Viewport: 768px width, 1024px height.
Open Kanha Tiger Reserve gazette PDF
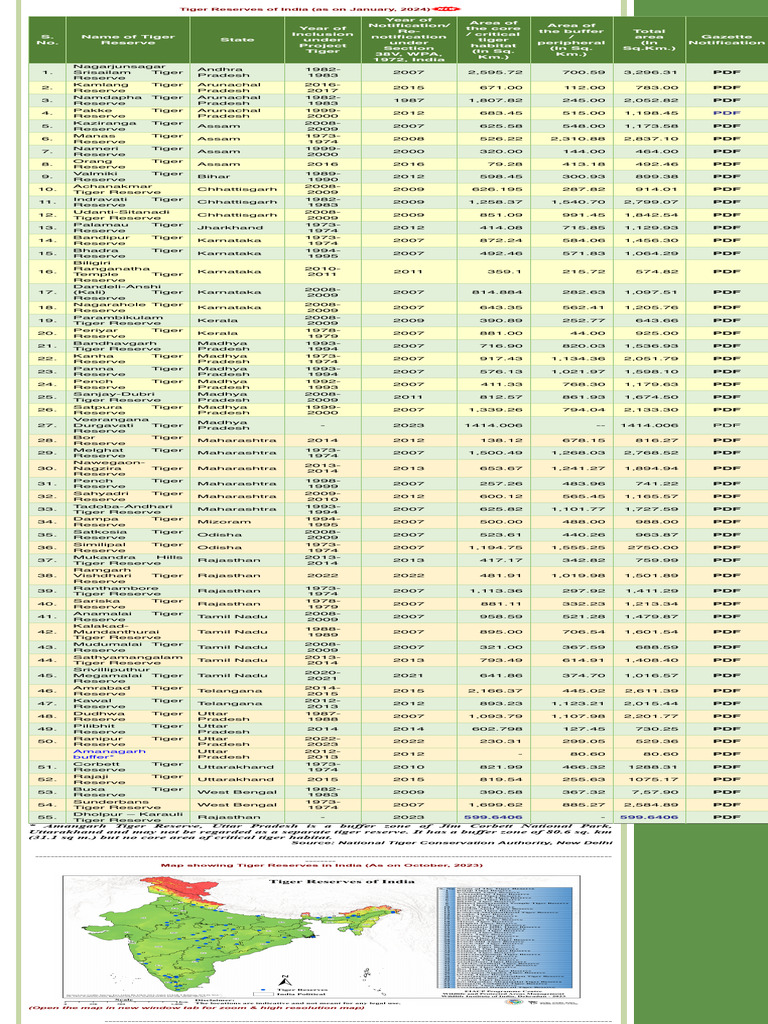point(726,359)
